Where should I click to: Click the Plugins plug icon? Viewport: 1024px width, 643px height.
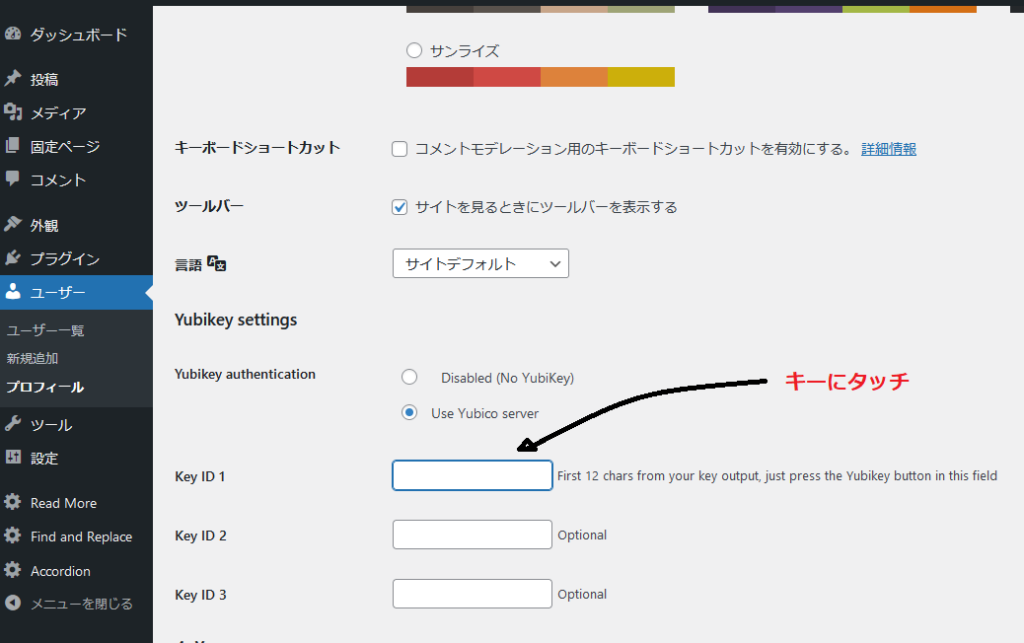13,259
